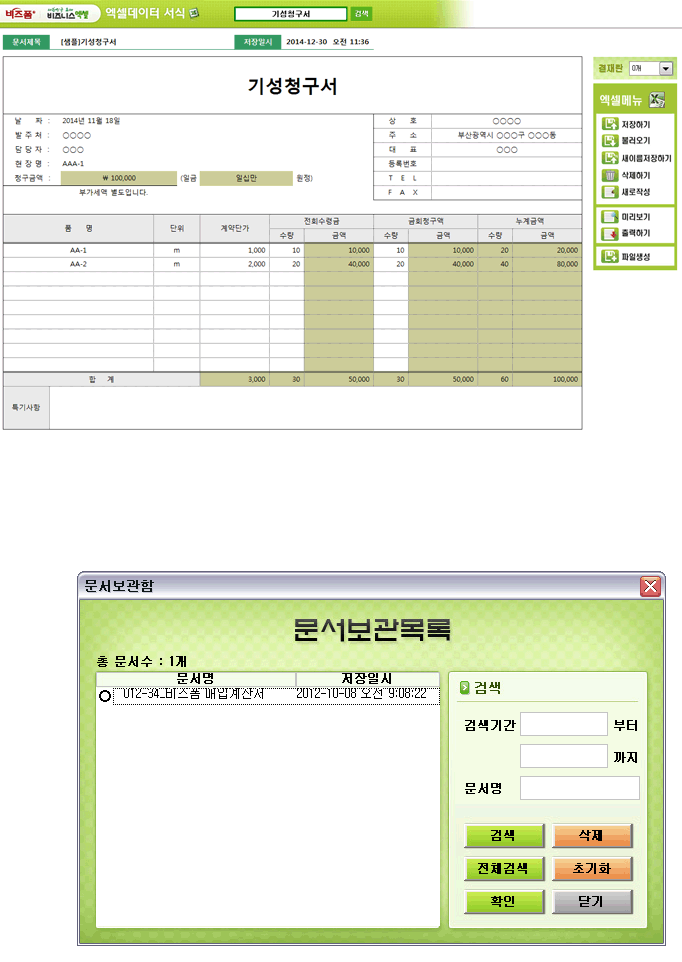Click the 새로작성 new document icon
Viewport: 682px width, 962px height.
610,192
